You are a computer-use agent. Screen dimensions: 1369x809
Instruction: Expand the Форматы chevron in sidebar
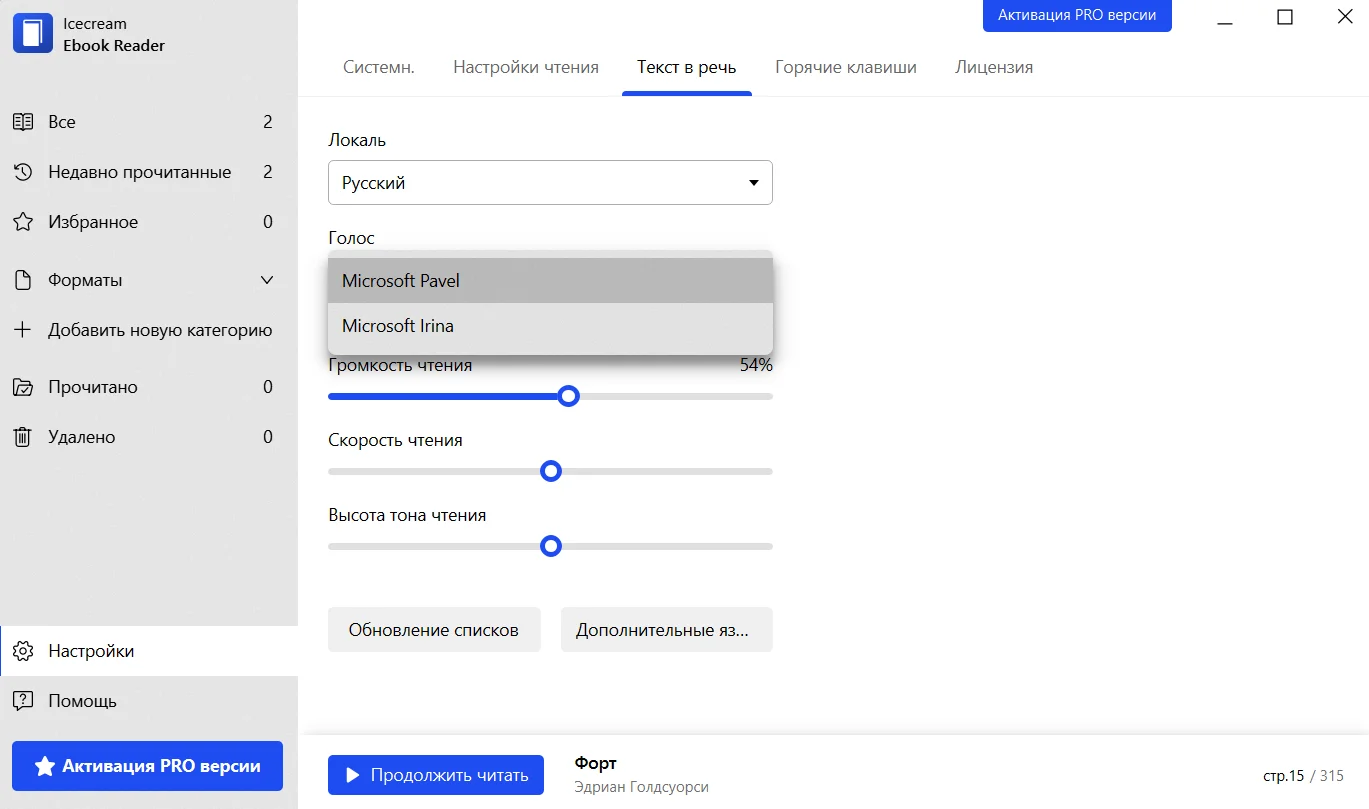tap(267, 280)
